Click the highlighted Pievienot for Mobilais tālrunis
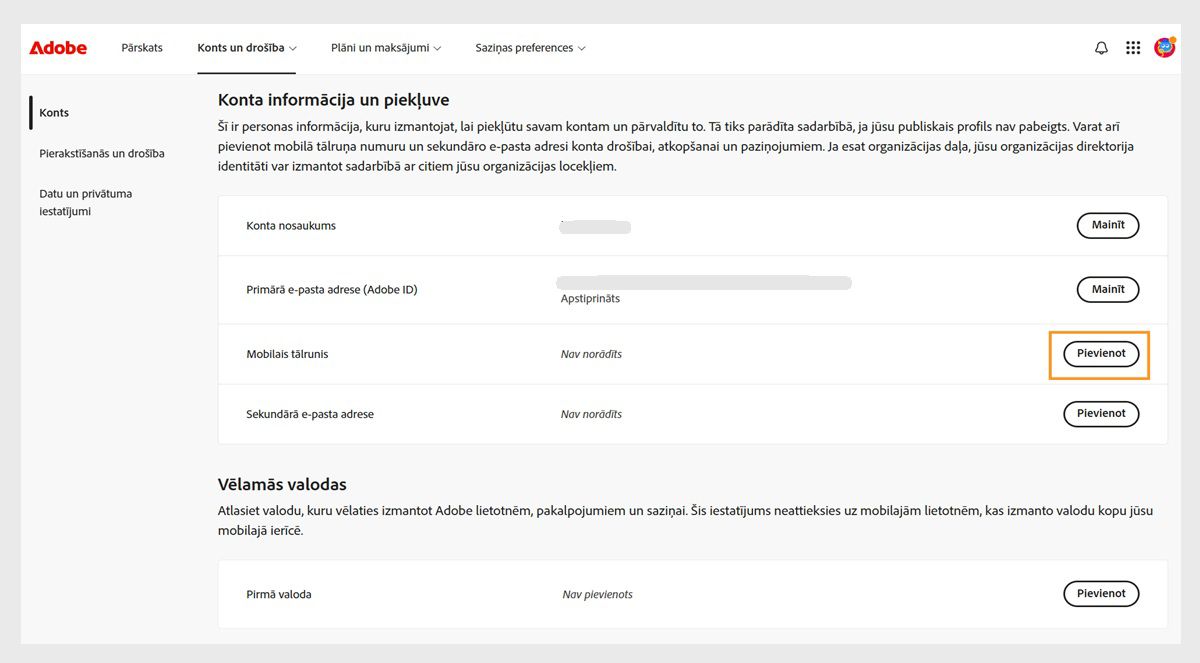The image size is (1200, 663). click(x=1100, y=353)
